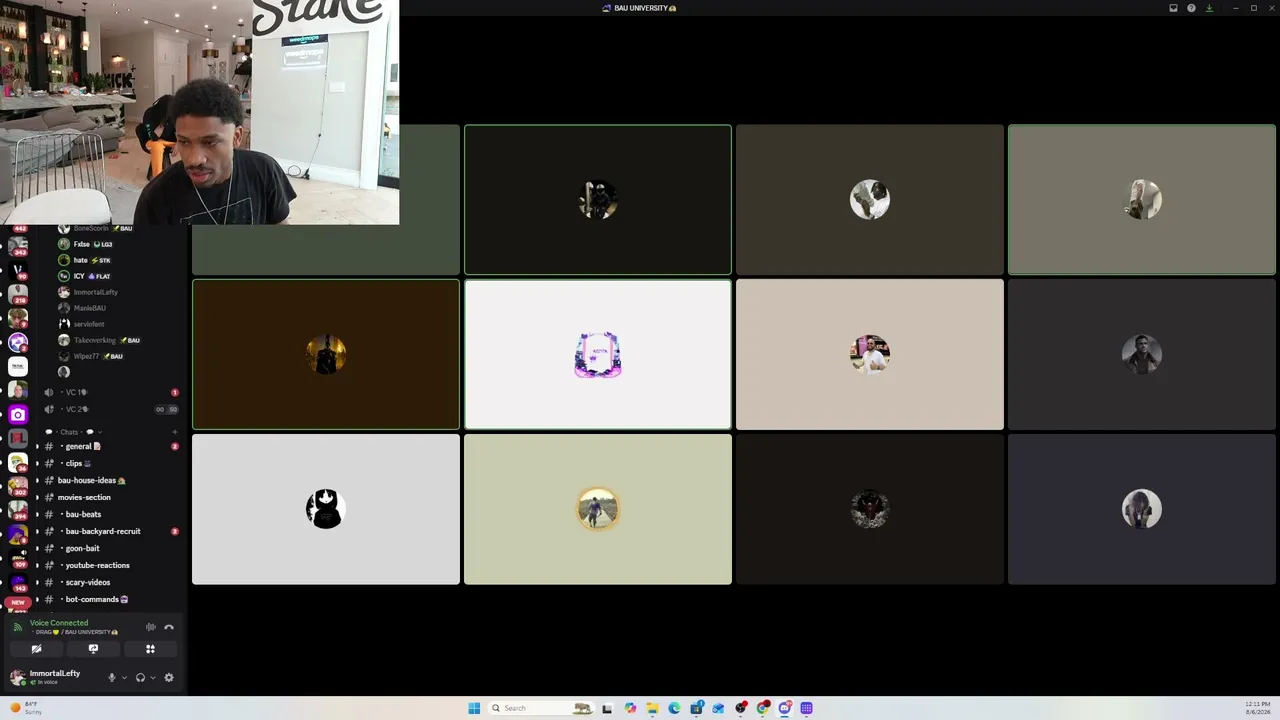Mute the microphone
Viewport: 1280px width, 720px height.
click(x=111, y=677)
